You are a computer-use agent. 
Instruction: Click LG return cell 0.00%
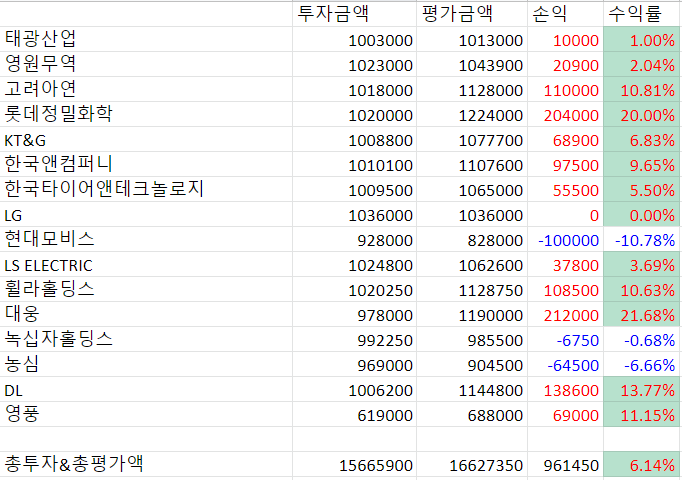(x=642, y=214)
